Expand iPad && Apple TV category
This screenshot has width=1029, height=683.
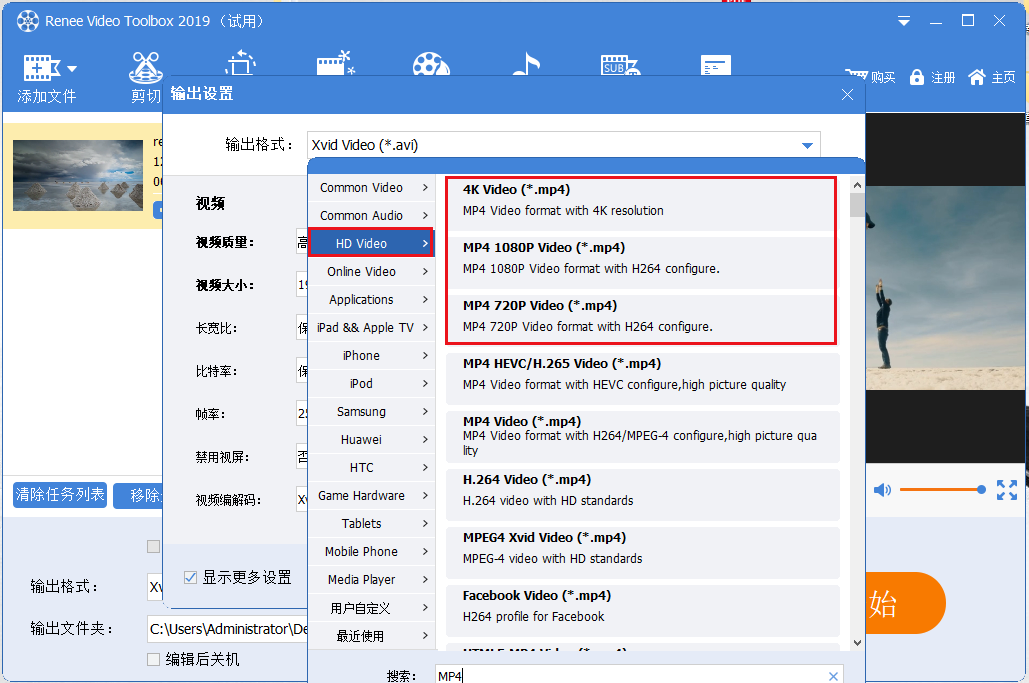click(371, 327)
